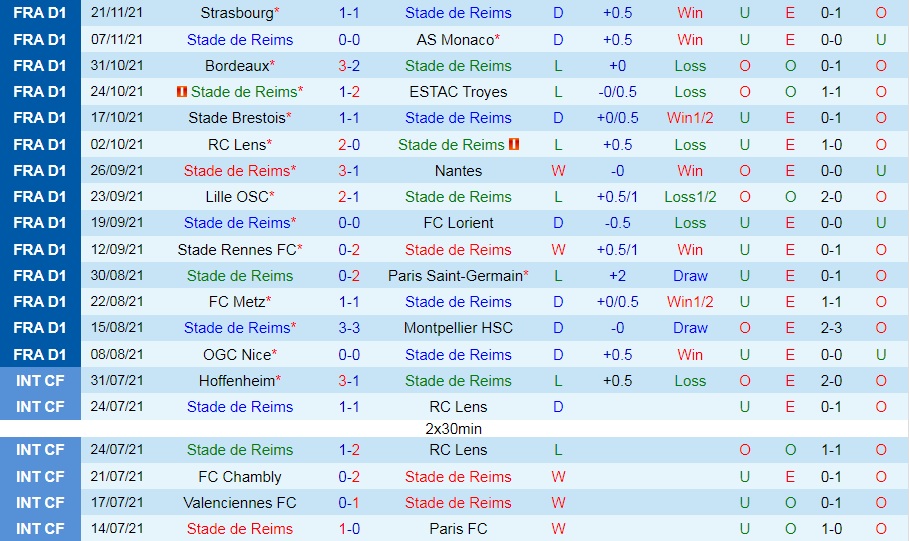
Task: Click the Paris FC team name
Action: point(458,529)
